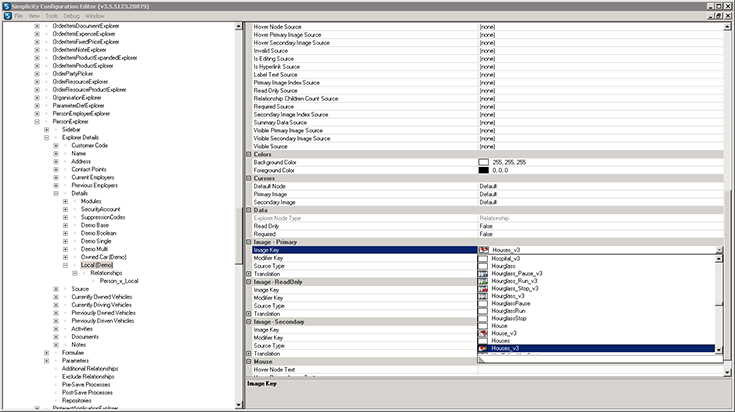Collapse the Cursors property category
This screenshot has height=412, width=735.
click(249, 178)
